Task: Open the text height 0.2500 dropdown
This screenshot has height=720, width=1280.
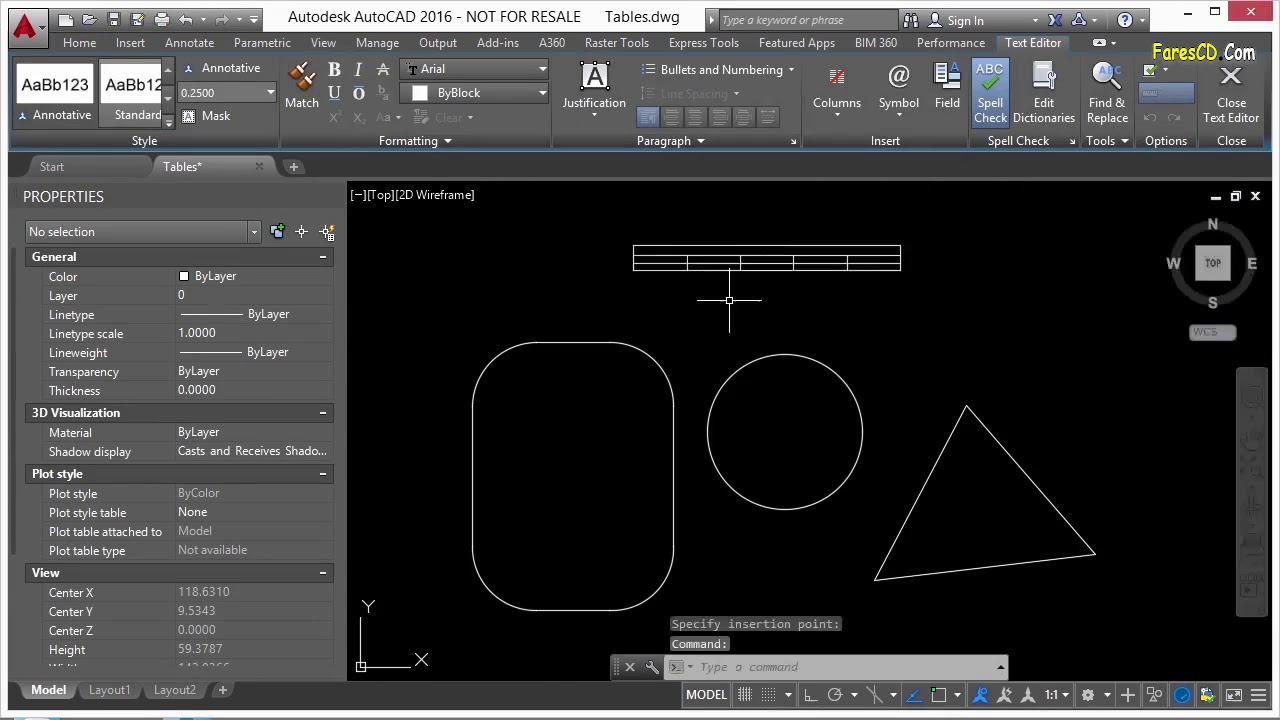Action: click(227, 93)
